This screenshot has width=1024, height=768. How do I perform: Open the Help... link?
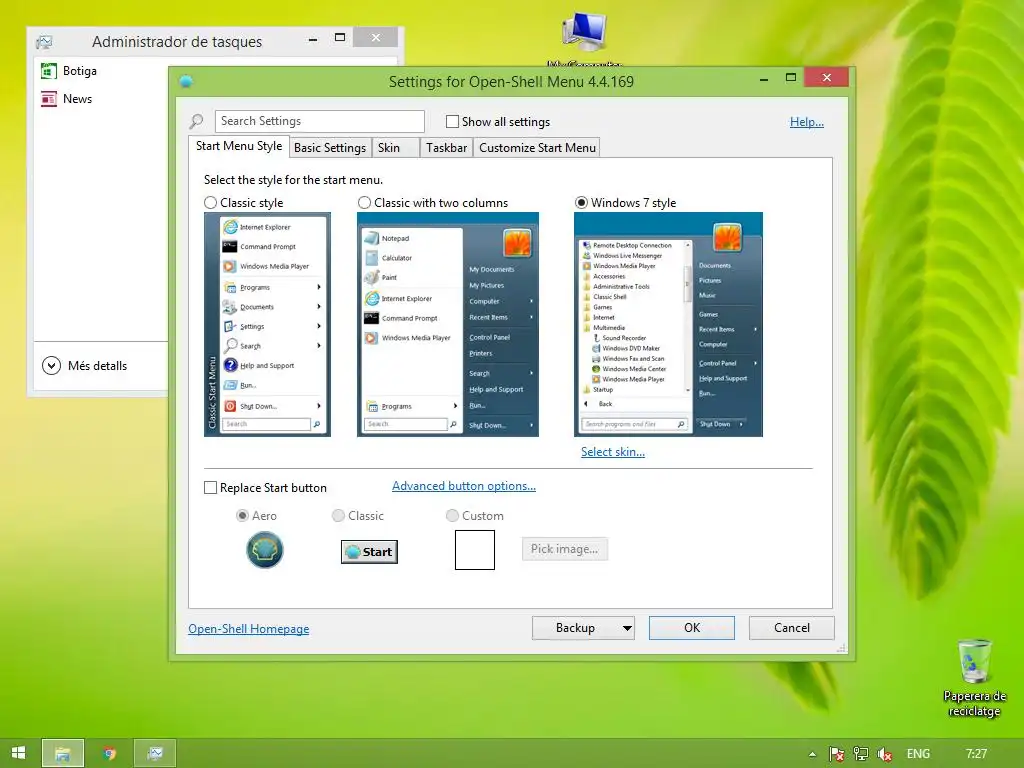click(x=807, y=122)
